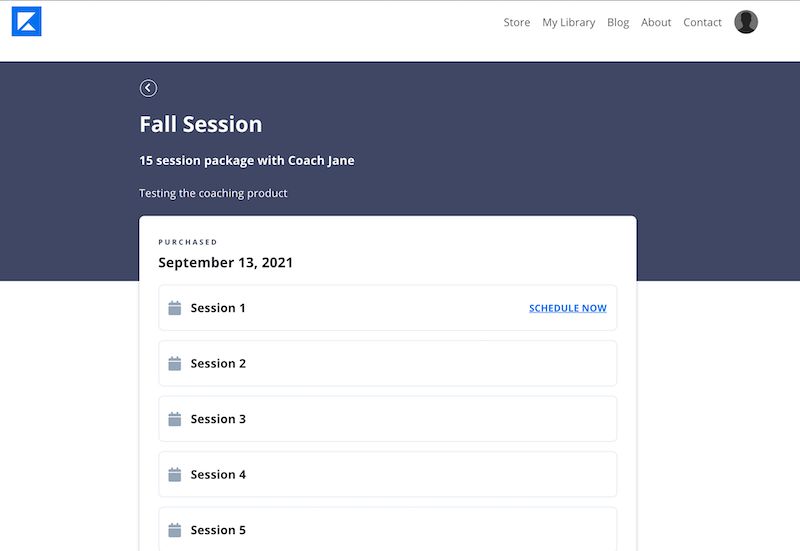Open the Blog page
Screen dimensions: 800x551
pos(618,22)
